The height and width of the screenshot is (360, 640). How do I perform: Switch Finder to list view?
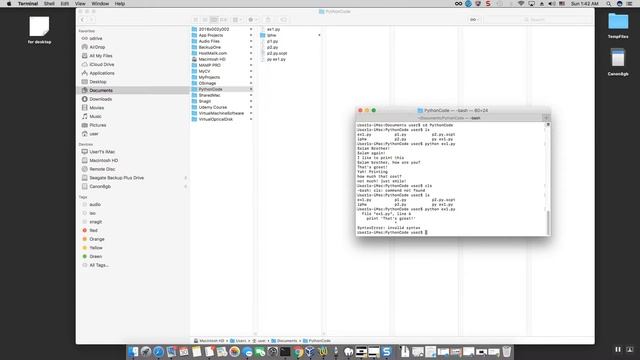(205, 20)
